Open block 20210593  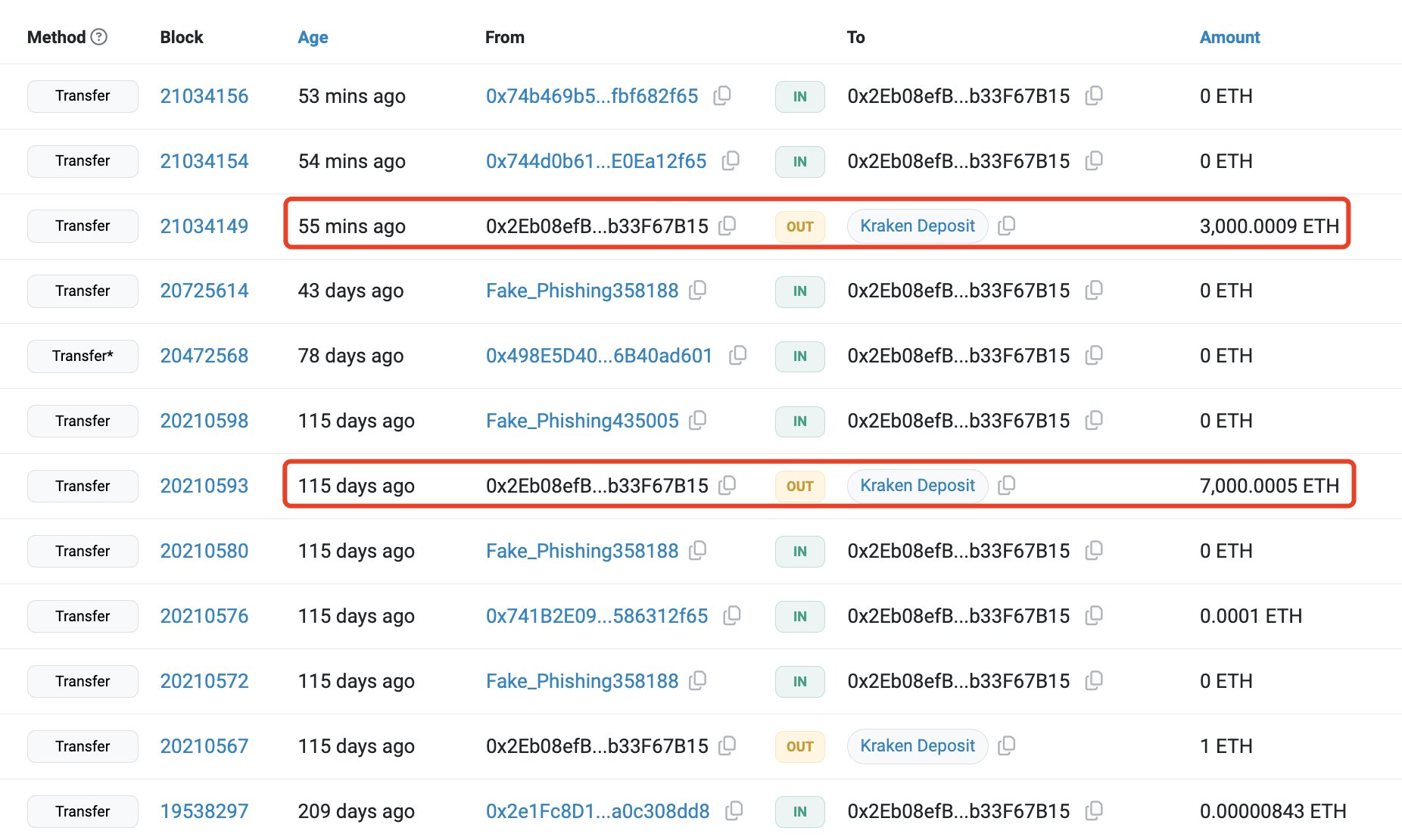pyautogui.click(x=204, y=486)
